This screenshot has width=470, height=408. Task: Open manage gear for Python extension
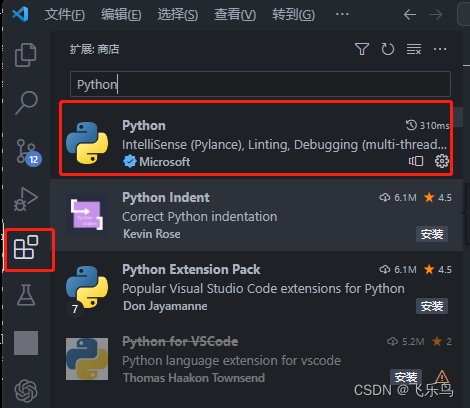pyautogui.click(x=442, y=161)
